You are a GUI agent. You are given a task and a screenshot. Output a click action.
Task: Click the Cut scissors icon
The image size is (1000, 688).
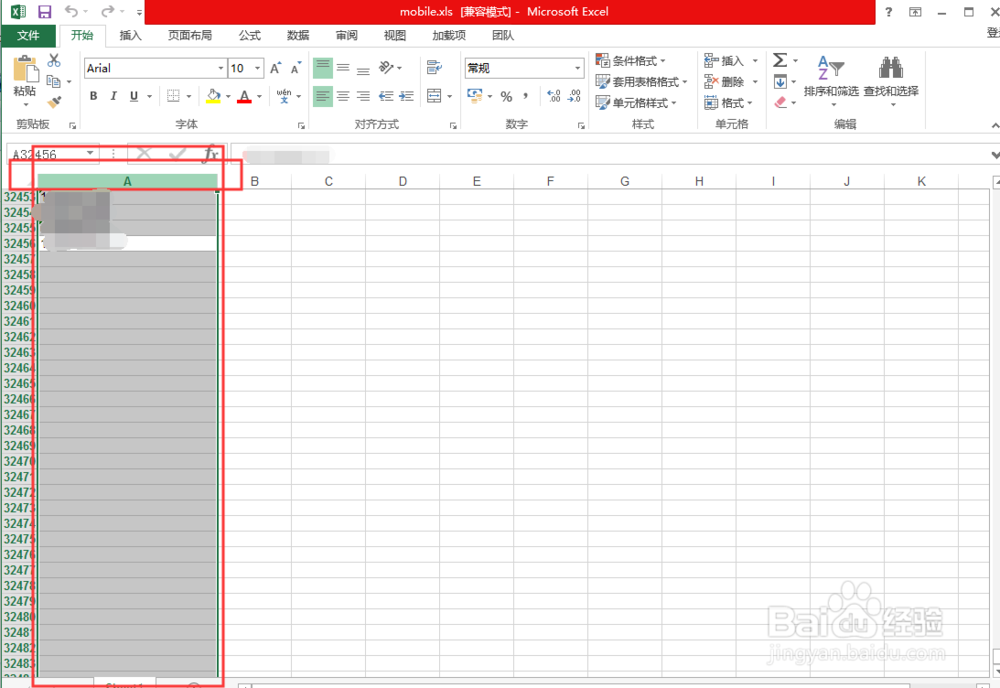[x=54, y=61]
